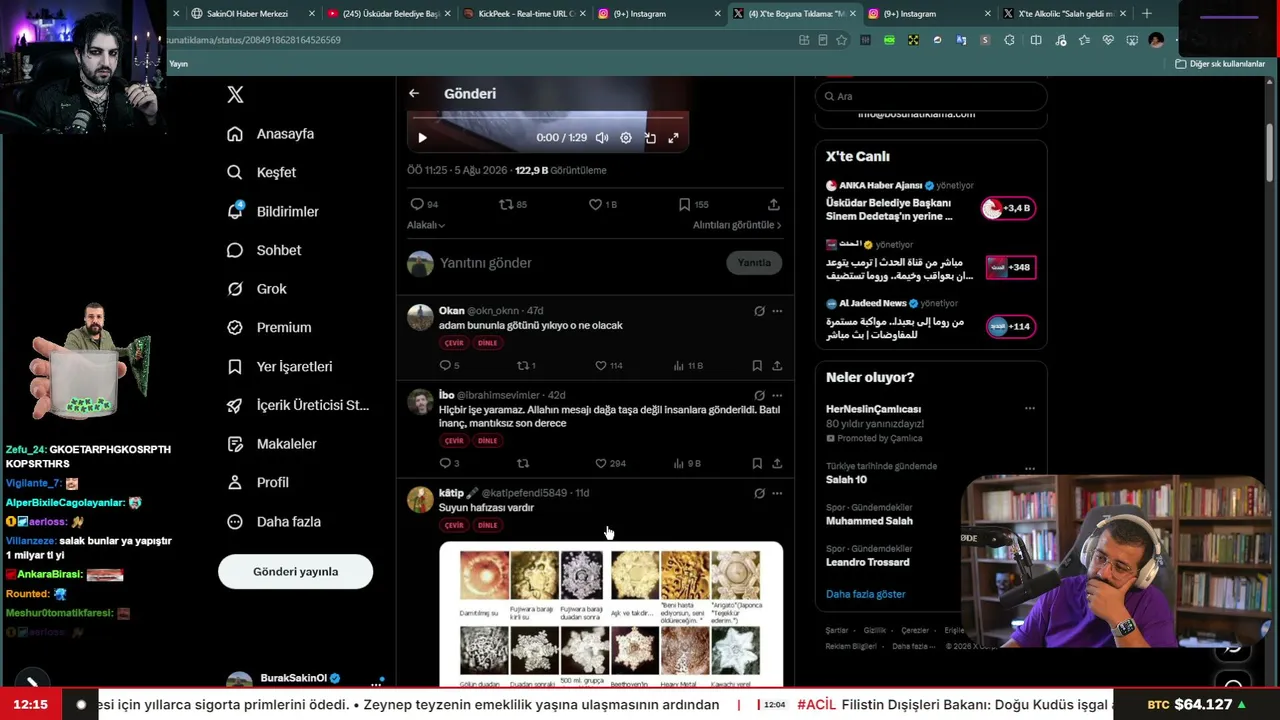Open Sohbet messages
1280x720 pixels.
coord(264,250)
